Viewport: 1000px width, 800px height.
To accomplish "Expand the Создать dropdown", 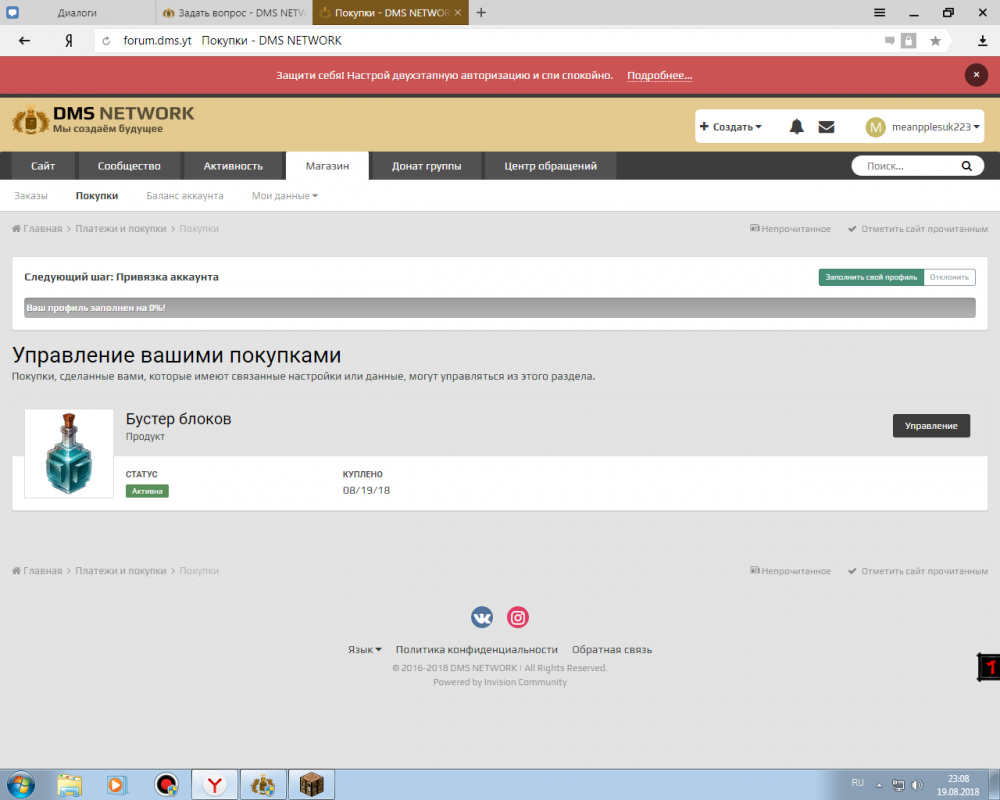I will click(x=730, y=127).
